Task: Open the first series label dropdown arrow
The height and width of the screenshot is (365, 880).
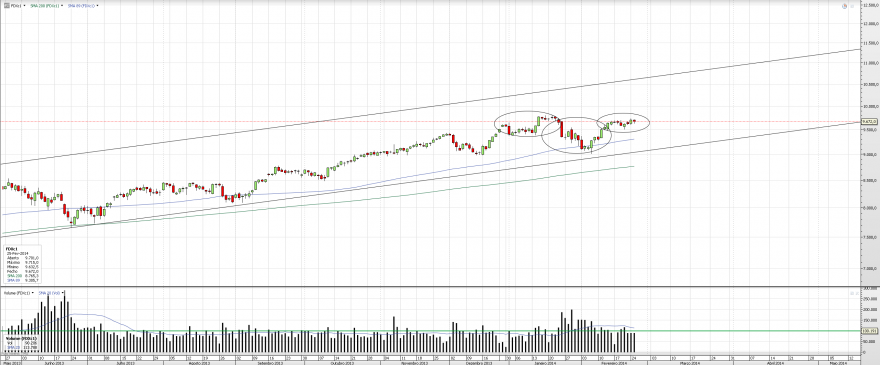Action: coord(25,6)
